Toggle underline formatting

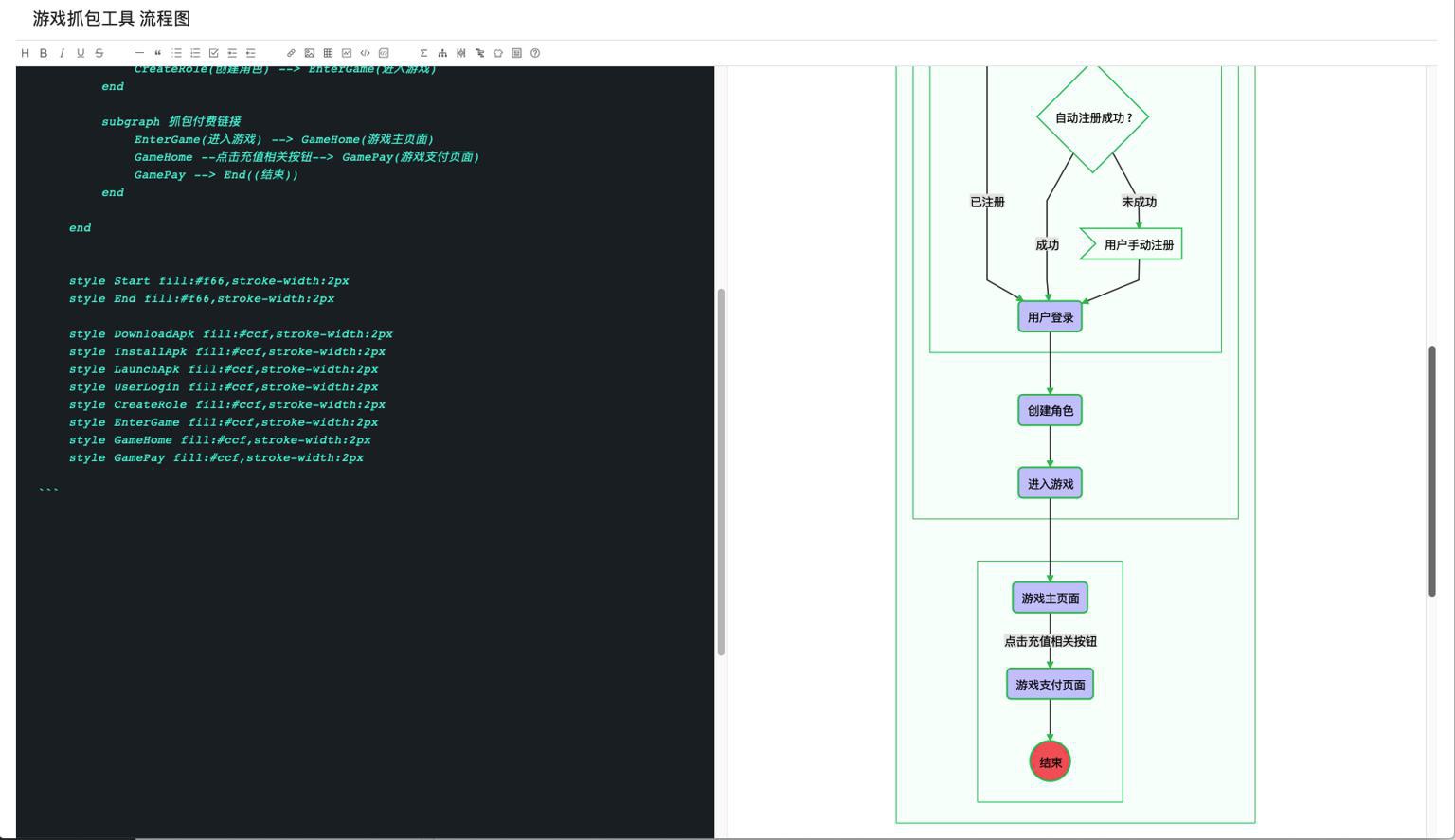click(81, 53)
